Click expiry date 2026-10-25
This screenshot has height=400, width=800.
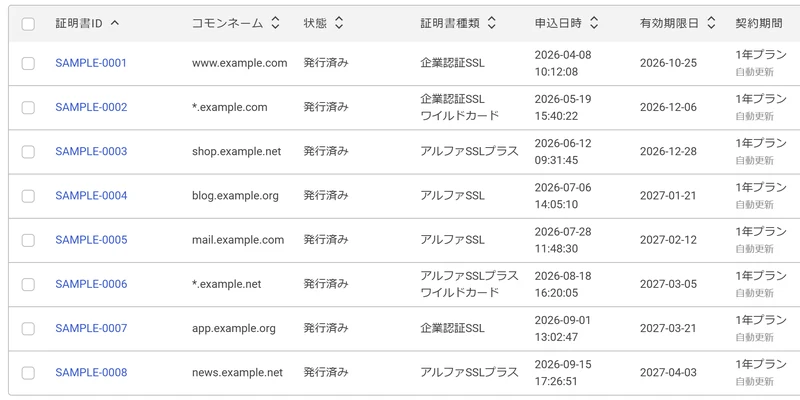[668, 63]
